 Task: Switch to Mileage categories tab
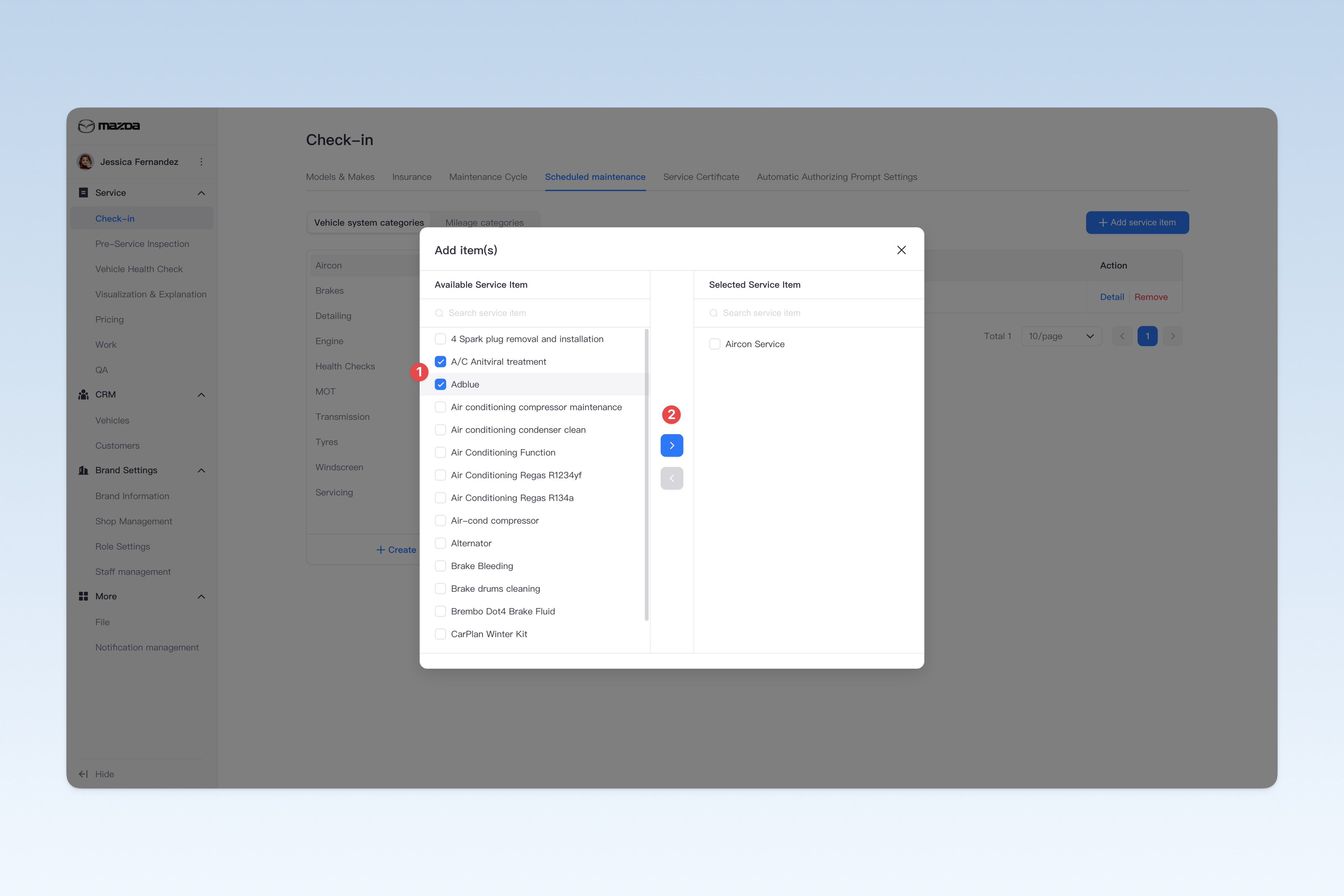[484, 222]
